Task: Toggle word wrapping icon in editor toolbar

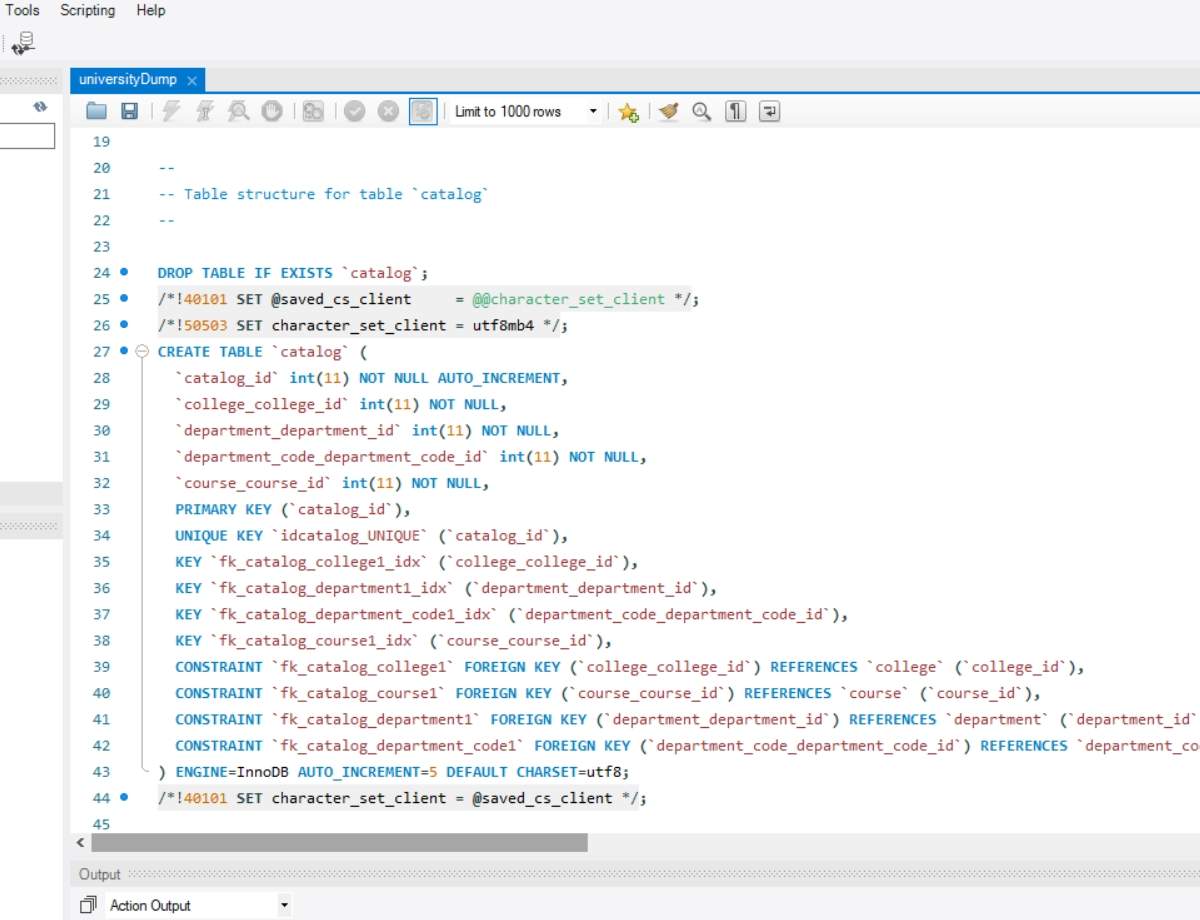Action: [769, 112]
